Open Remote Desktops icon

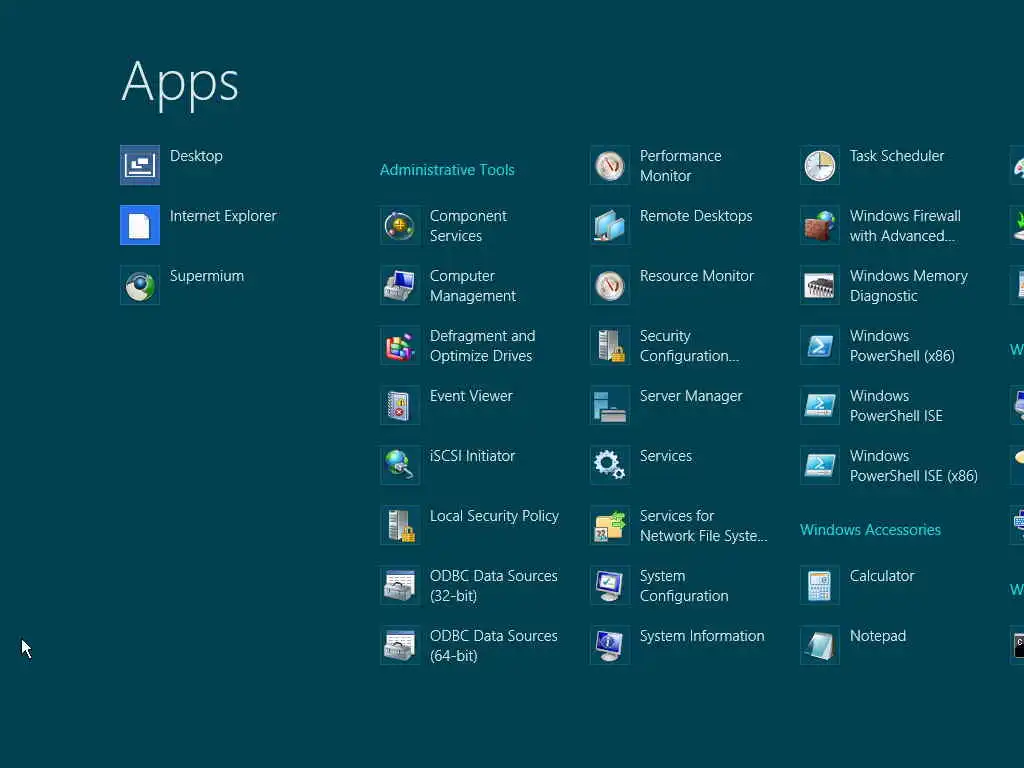coord(610,225)
